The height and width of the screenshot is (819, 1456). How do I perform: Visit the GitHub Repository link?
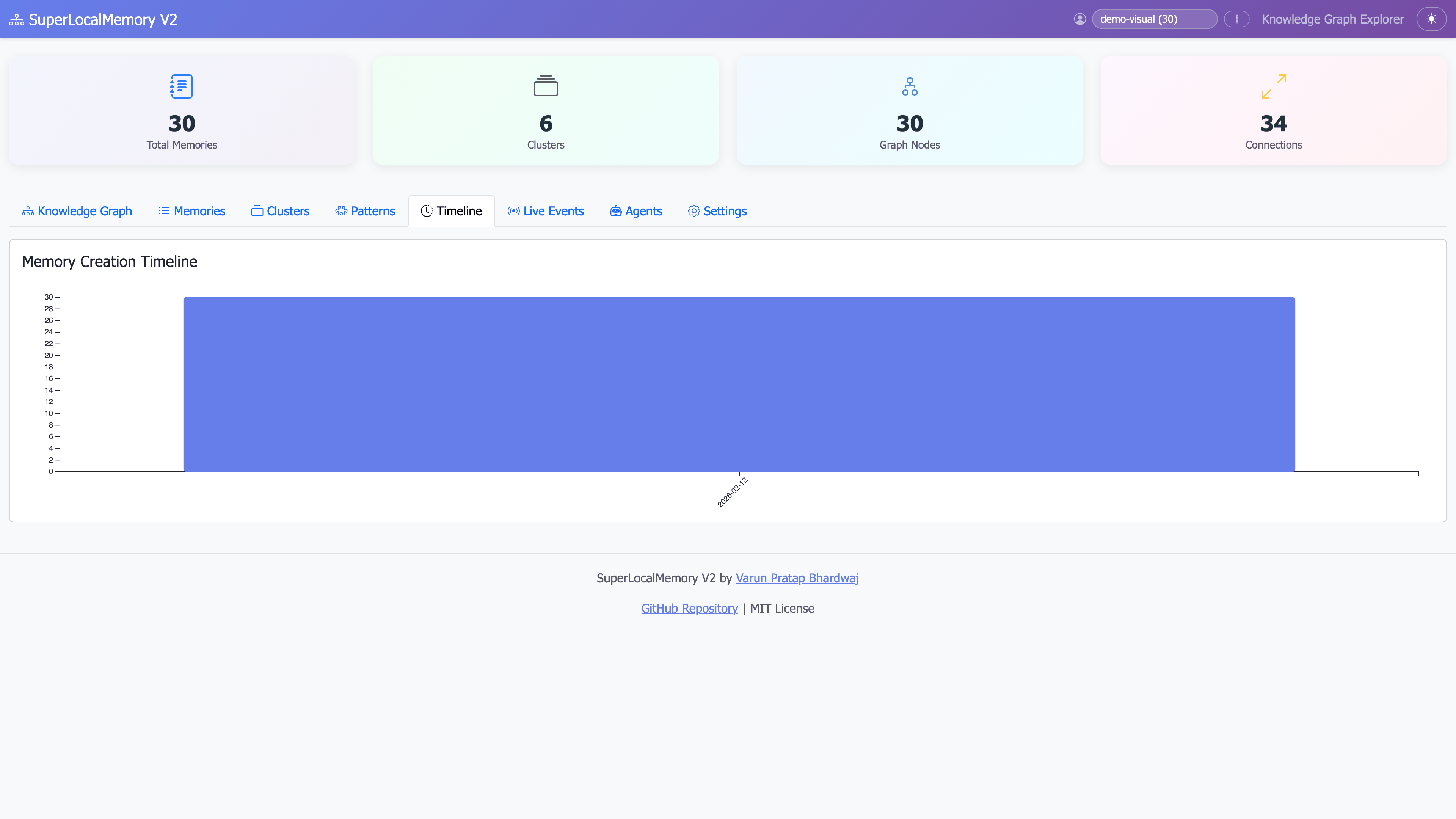[x=689, y=609]
